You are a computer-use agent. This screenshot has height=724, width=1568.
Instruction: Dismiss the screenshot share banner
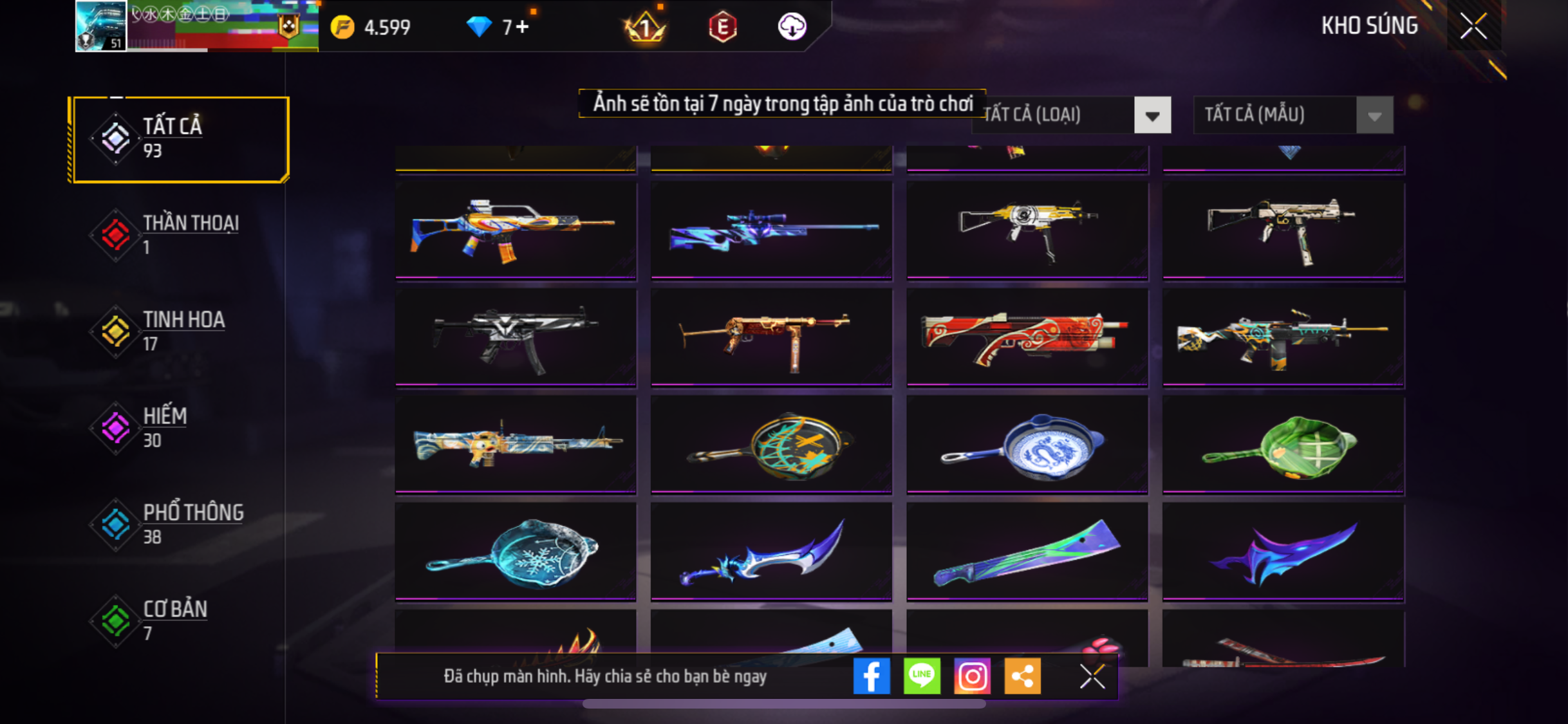tap(1092, 676)
